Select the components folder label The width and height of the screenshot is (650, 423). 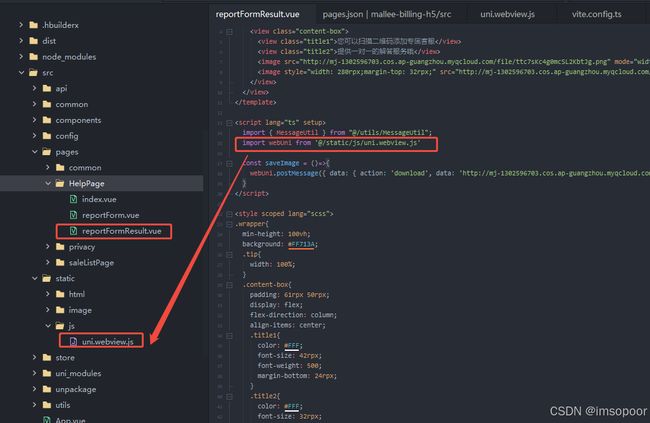click(78, 120)
